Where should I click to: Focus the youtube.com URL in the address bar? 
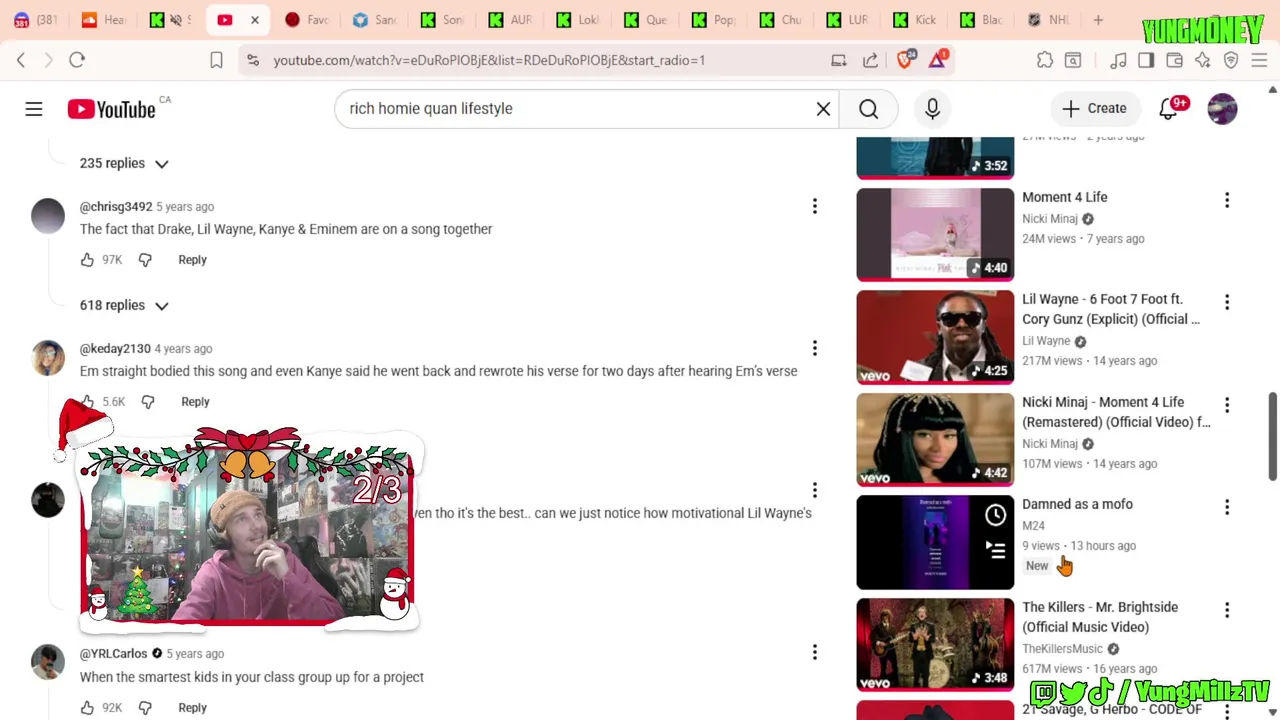coord(489,60)
